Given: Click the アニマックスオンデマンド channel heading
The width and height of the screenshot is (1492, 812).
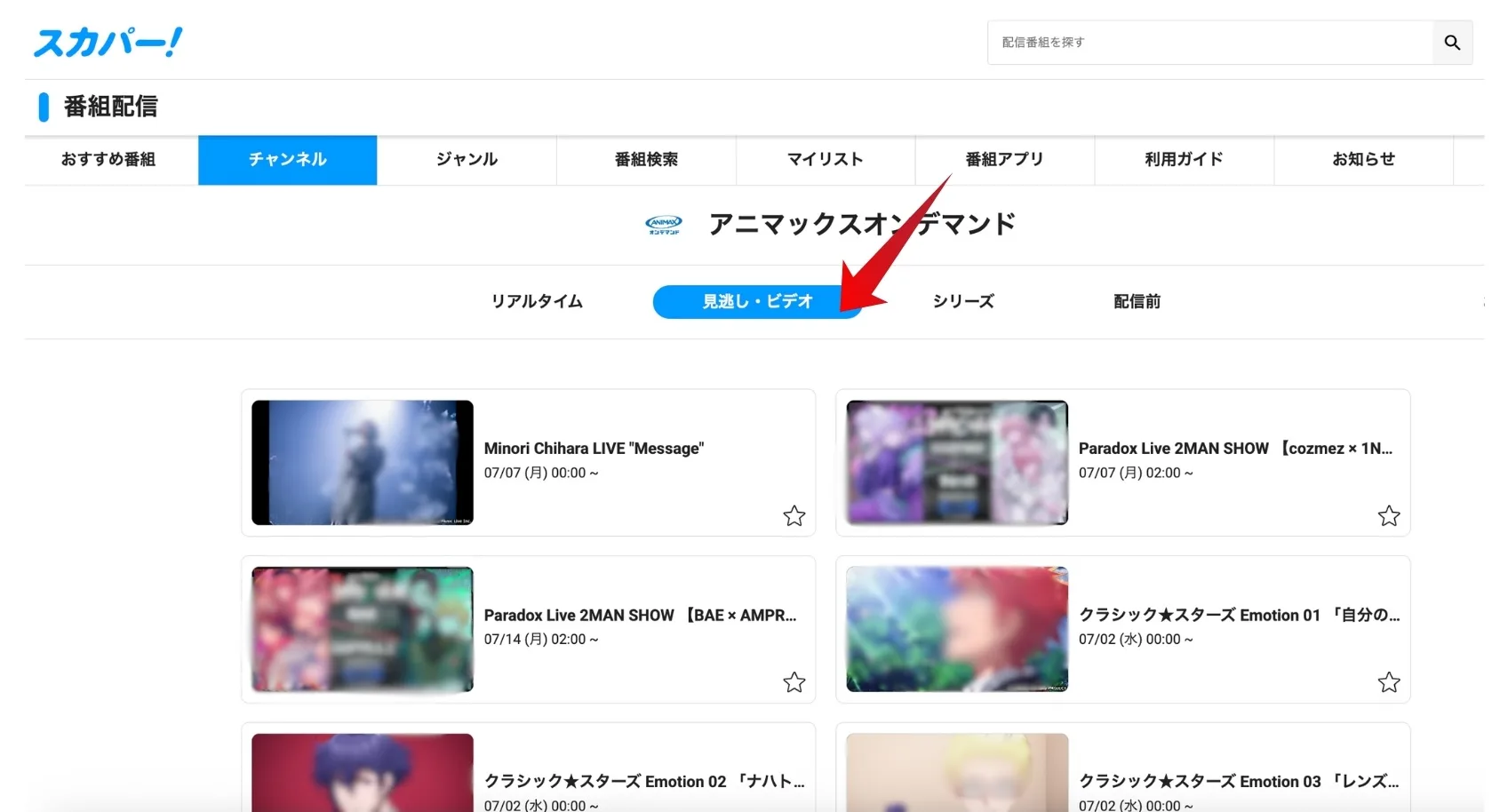Looking at the screenshot, I should tap(862, 224).
